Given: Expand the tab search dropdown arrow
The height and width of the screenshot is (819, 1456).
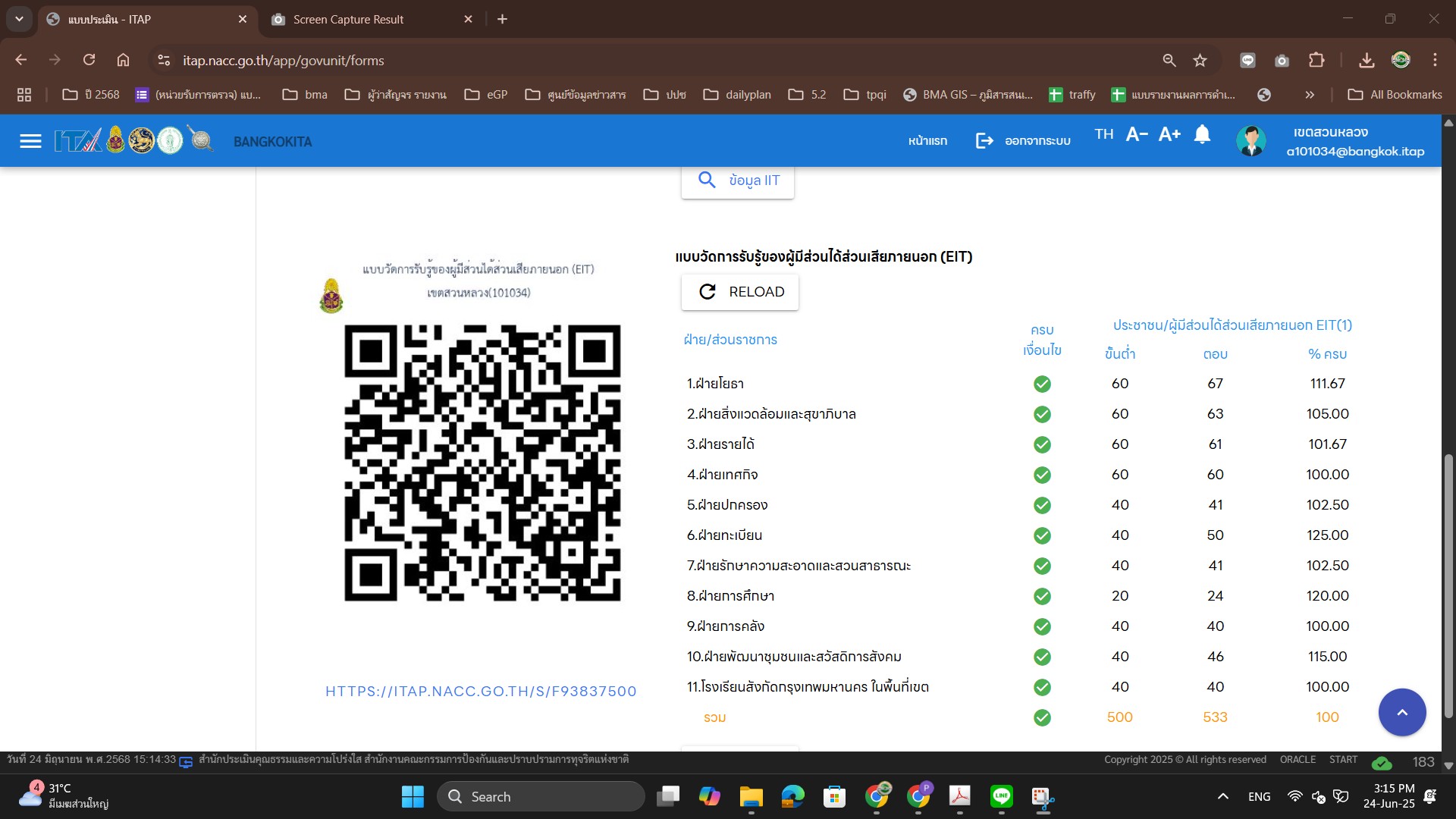Looking at the screenshot, I should click(19, 19).
